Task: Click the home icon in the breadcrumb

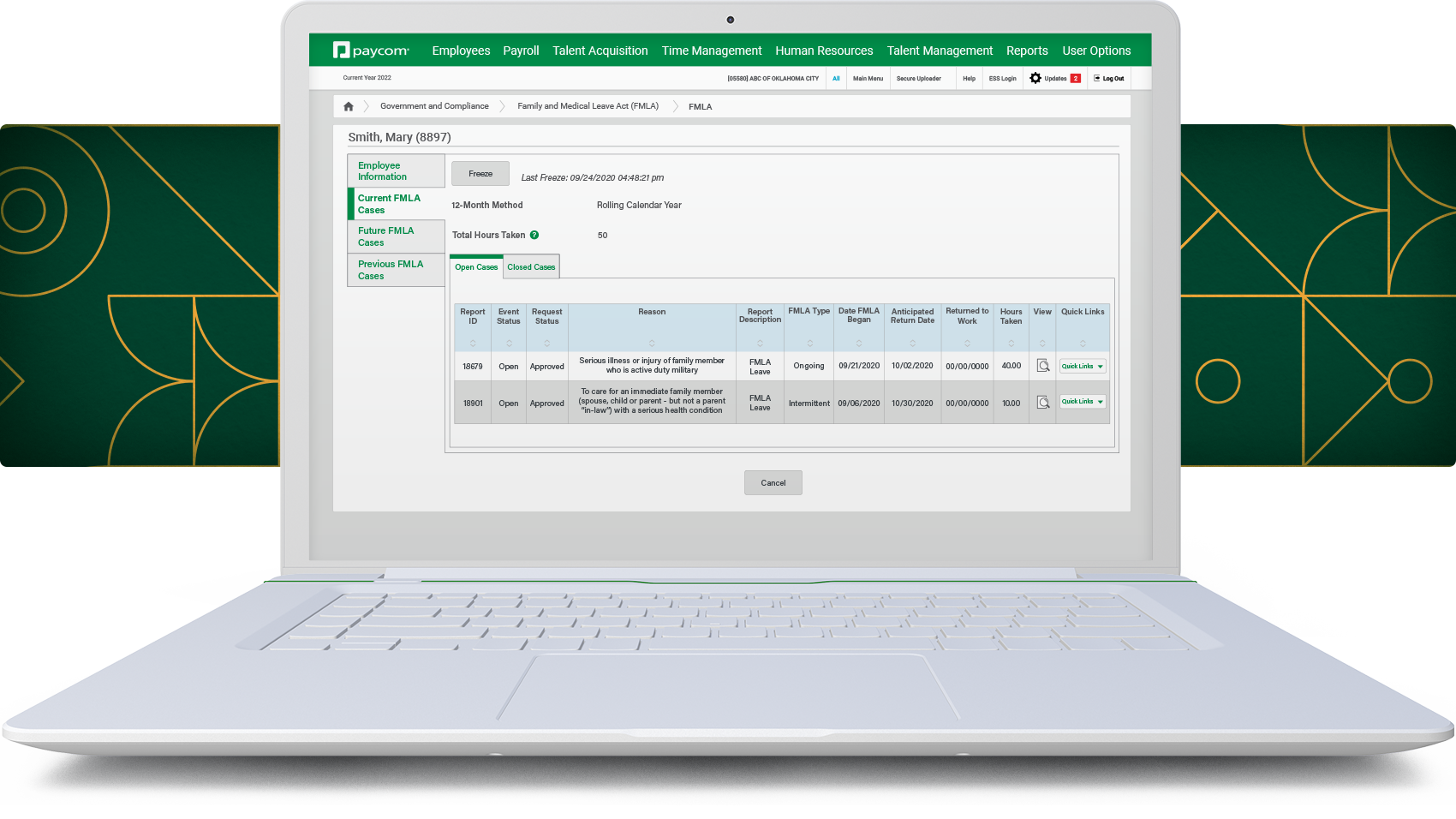Action: 349,106
